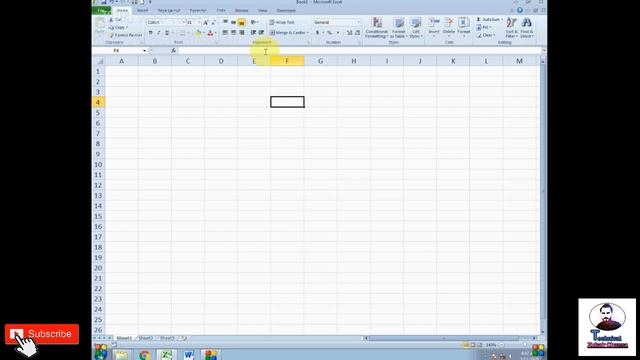Click Merge & Center
The image size is (640, 360).
(x=287, y=33)
